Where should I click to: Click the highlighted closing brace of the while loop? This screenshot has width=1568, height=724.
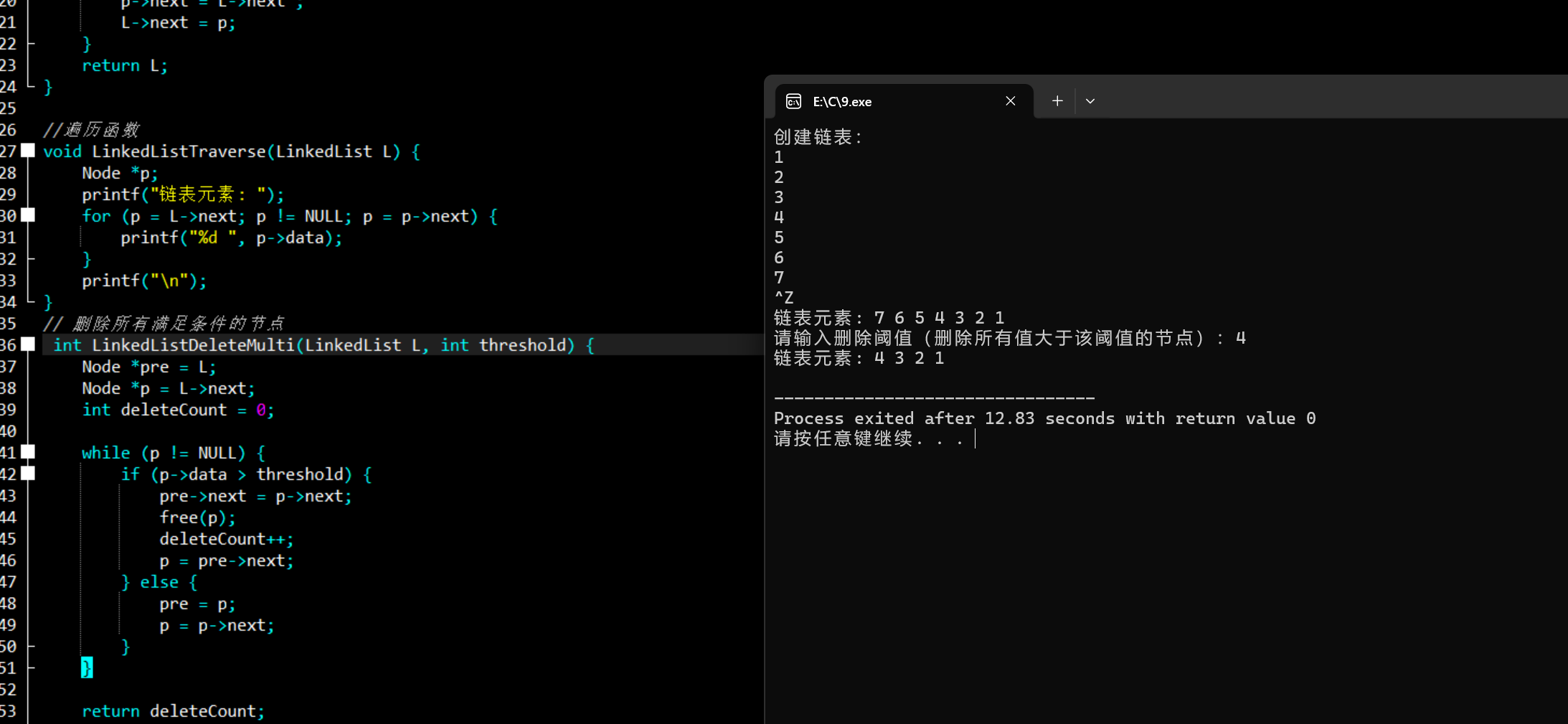(87, 668)
